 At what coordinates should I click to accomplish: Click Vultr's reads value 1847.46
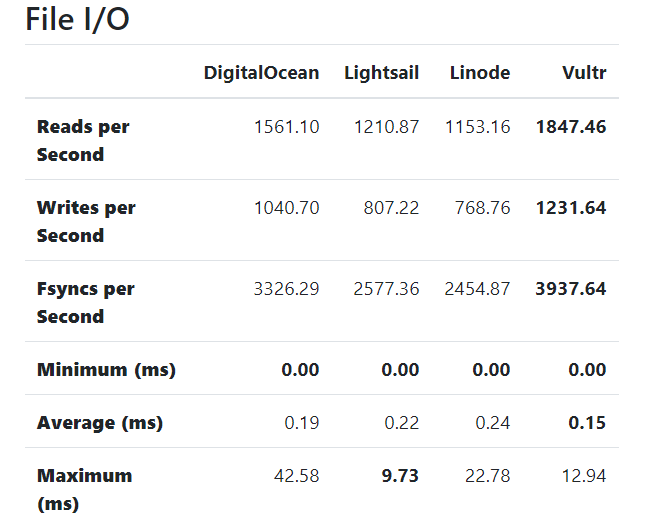tap(571, 127)
